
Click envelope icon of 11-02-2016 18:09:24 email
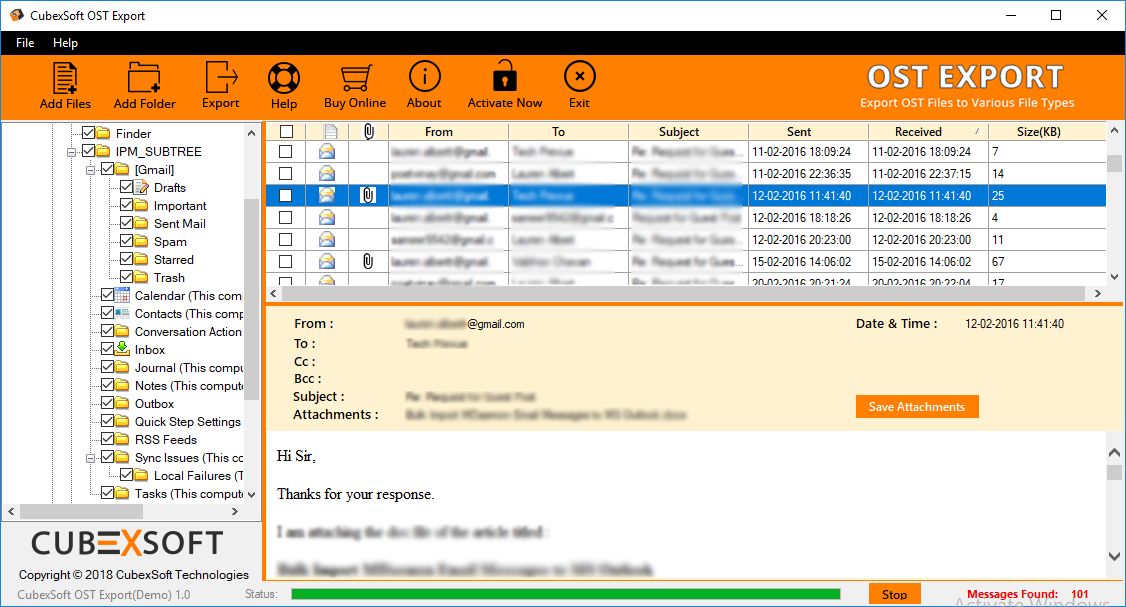pyautogui.click(x=327, y=152)
